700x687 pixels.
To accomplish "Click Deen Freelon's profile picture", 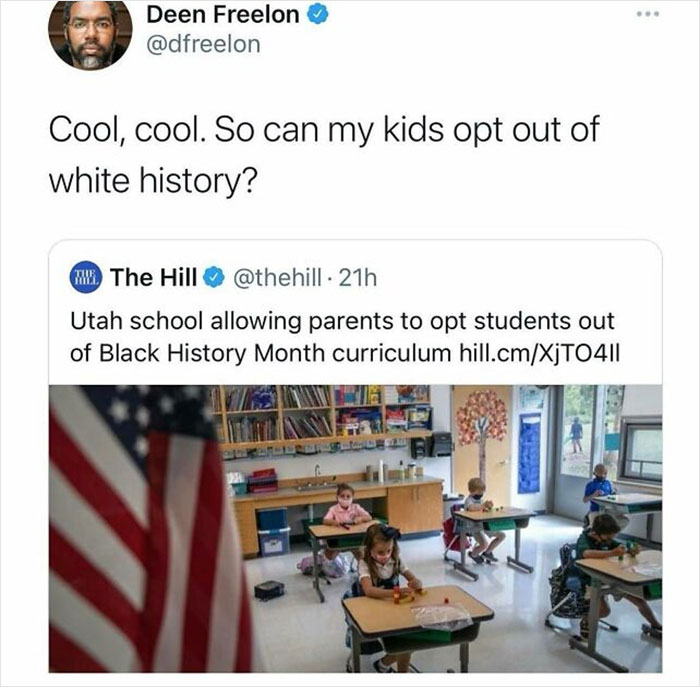I will click(x=91, y=33).
